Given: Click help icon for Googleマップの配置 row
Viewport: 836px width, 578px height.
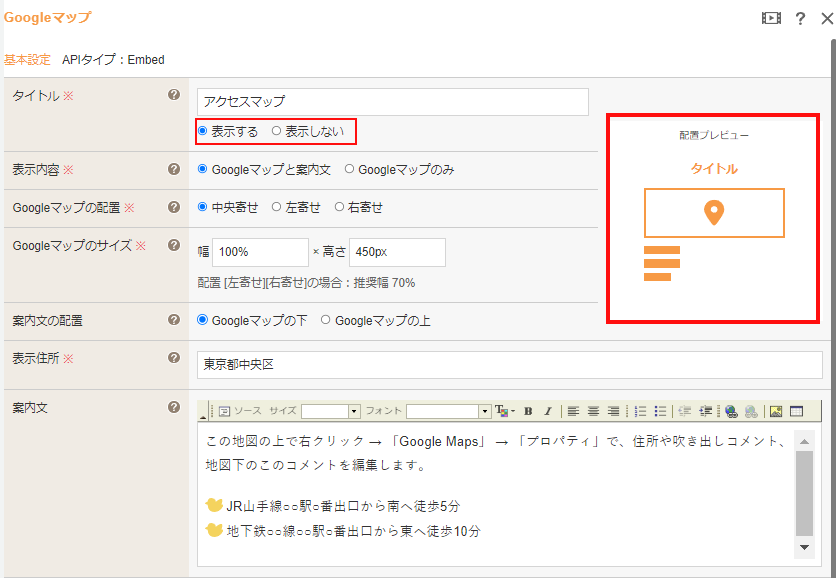Looking at the screenshot, I should pyautogui.click(x=174, y=207).
